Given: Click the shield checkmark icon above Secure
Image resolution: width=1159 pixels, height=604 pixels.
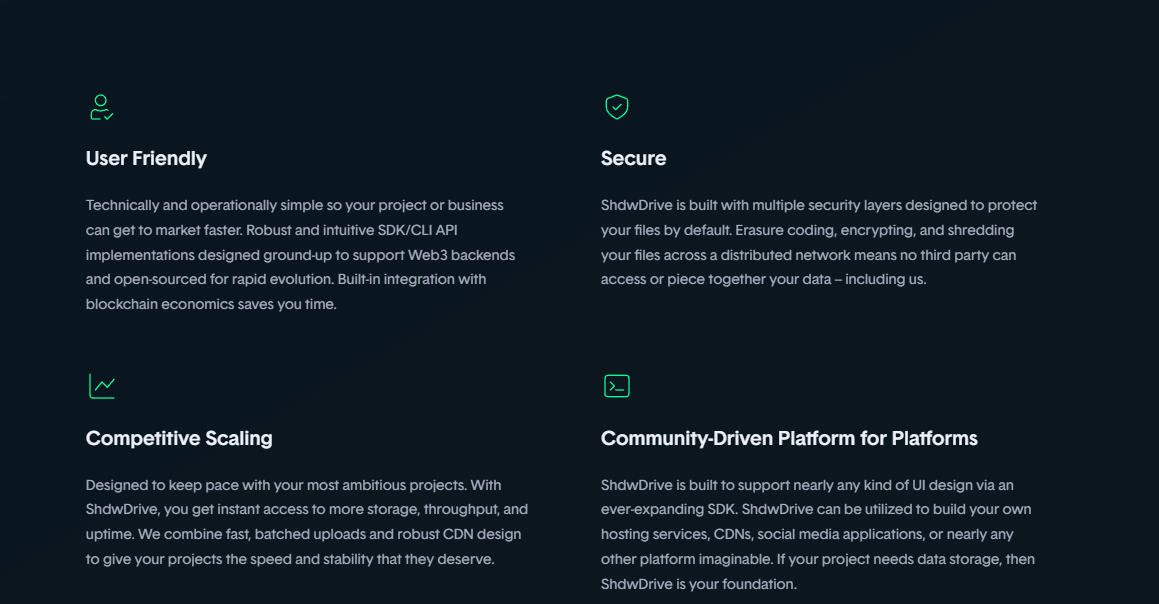Looking at the screenshot, I should 617,107.
